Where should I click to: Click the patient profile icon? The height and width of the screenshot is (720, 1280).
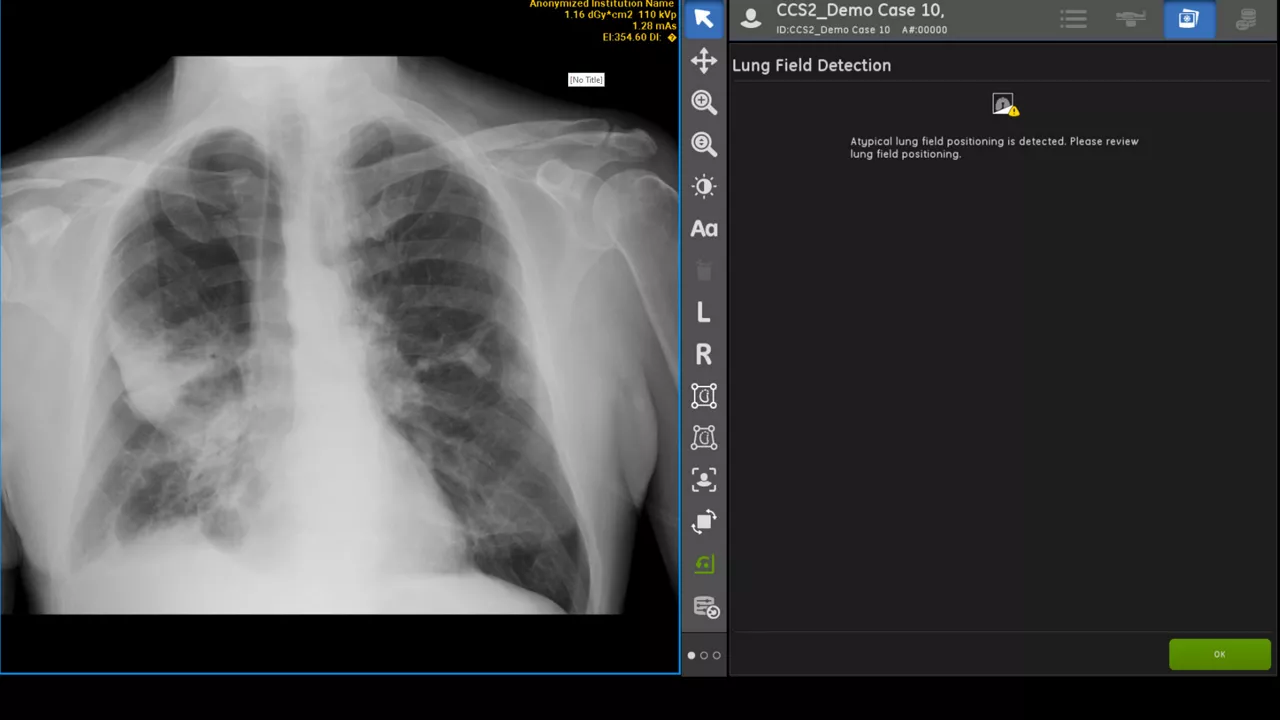coord(751,17)
